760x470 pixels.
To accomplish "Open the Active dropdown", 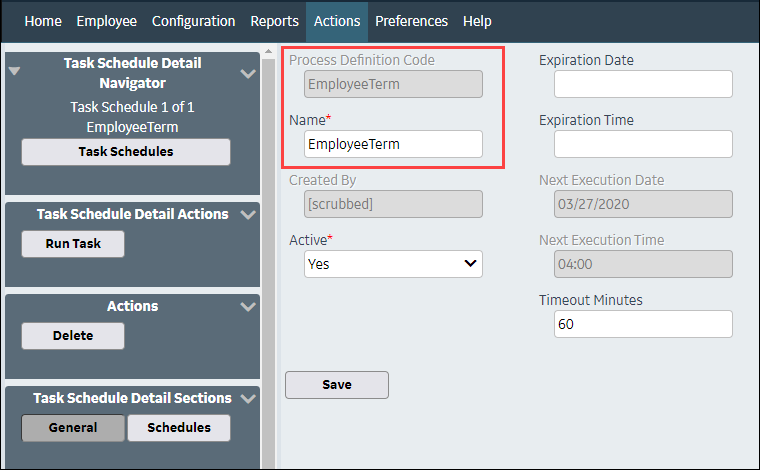I will 393,264.
